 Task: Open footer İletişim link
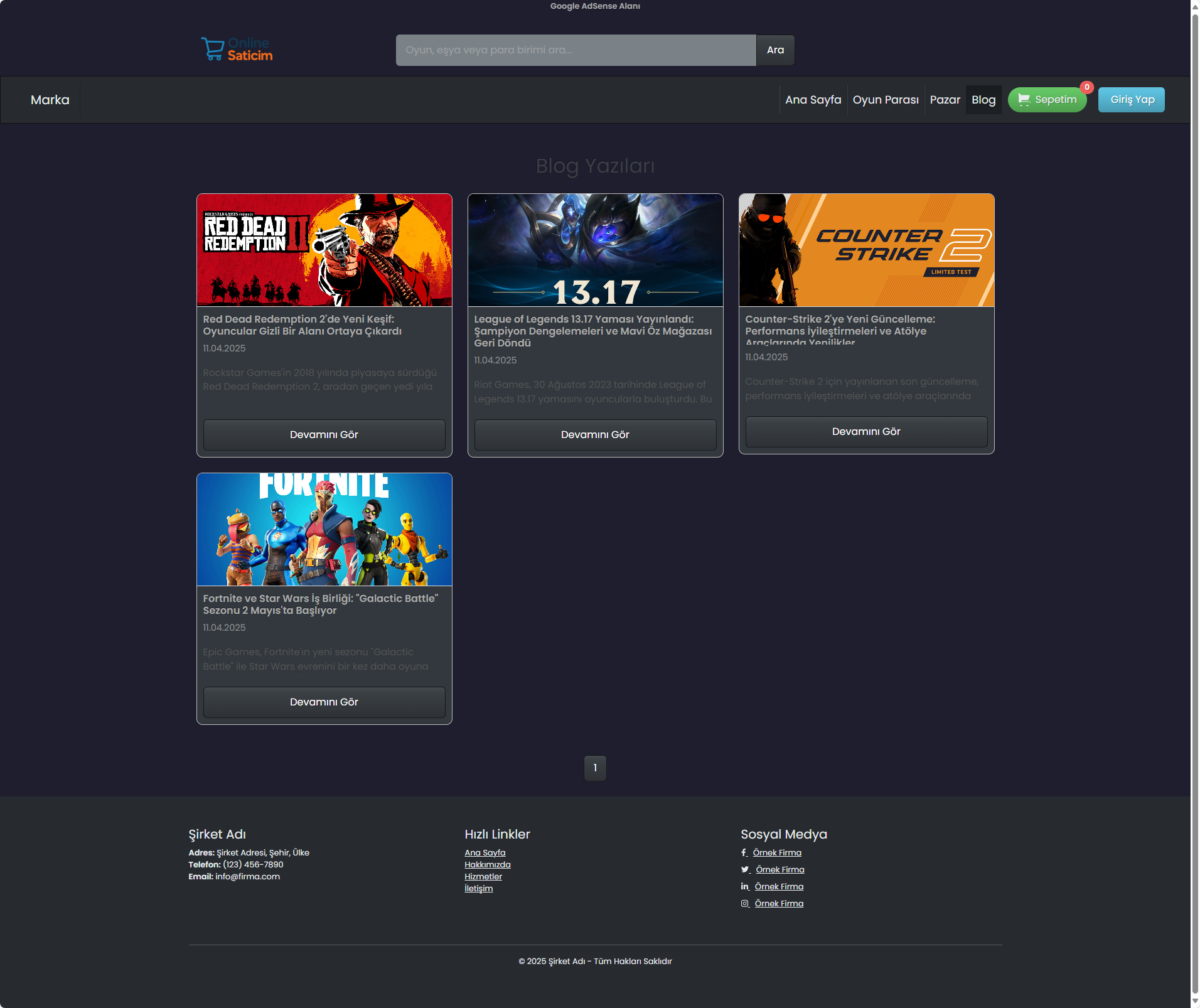(479, 888)
